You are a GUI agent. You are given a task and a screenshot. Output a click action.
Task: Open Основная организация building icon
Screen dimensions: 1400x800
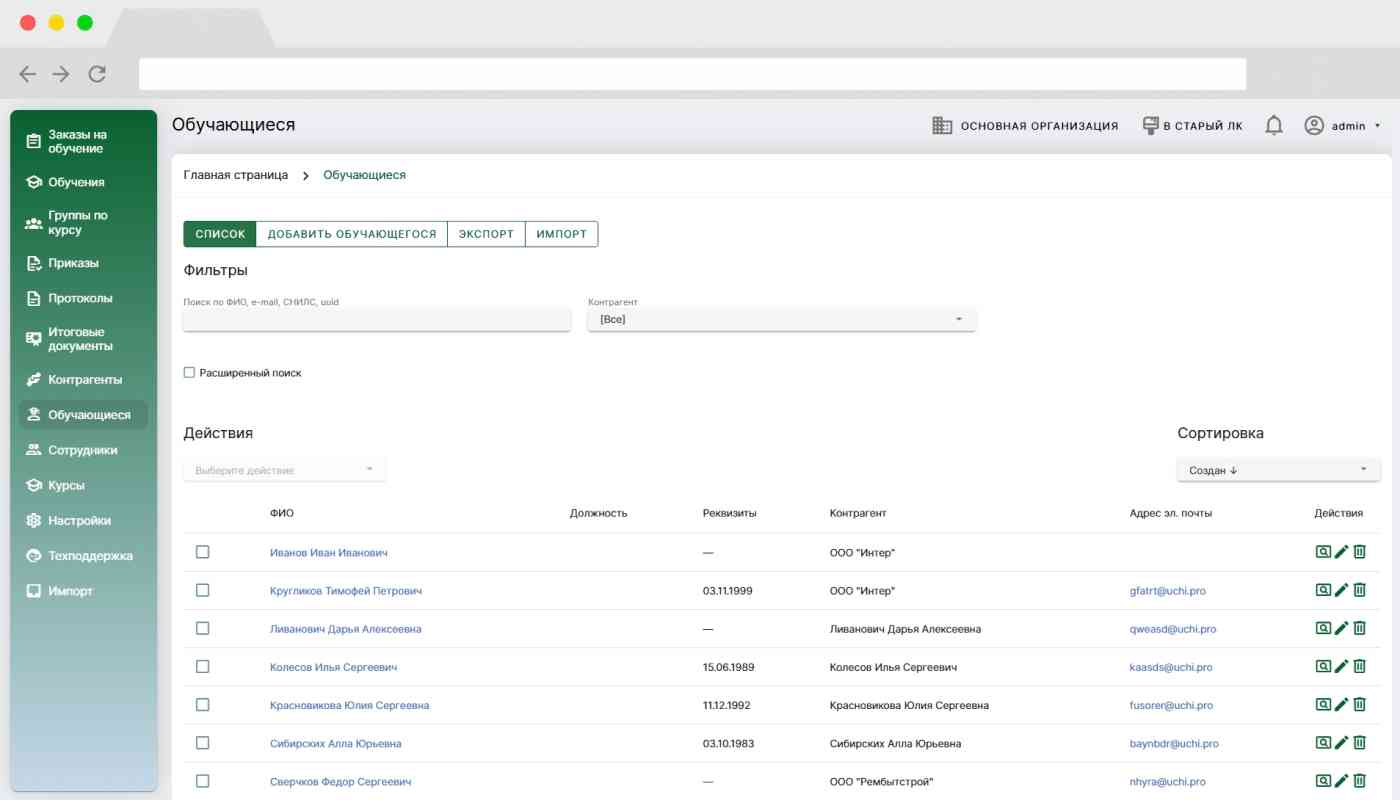941,126
